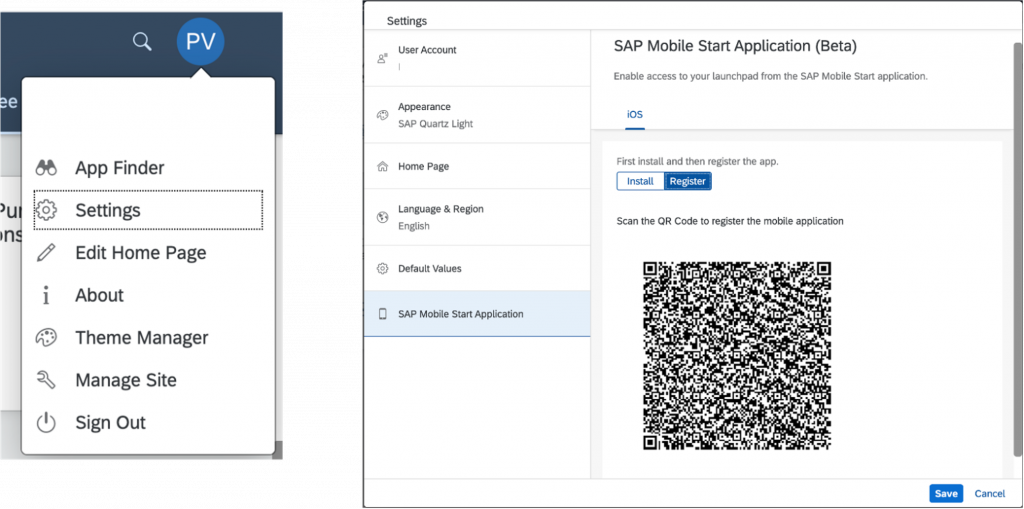The image size is (1024, 509).
Task: Cancel the Settings dialog
Action: click(989, 493)
